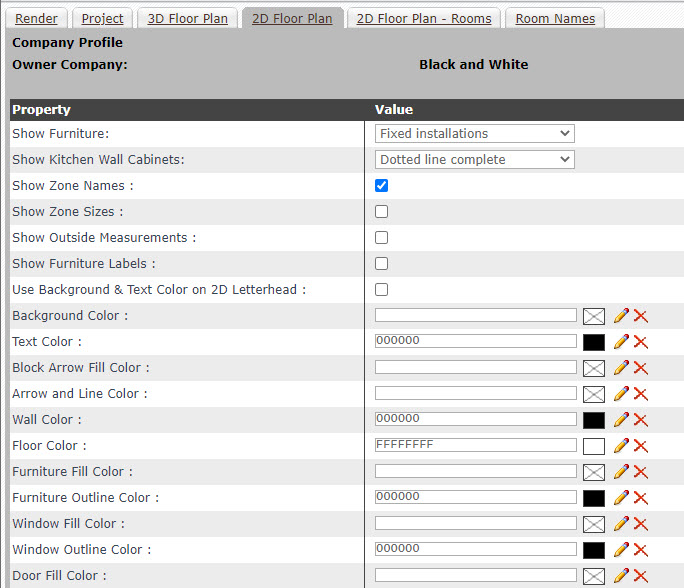684x588 pixels.
Task: Focus the Background Color input field
Action: 475,315
